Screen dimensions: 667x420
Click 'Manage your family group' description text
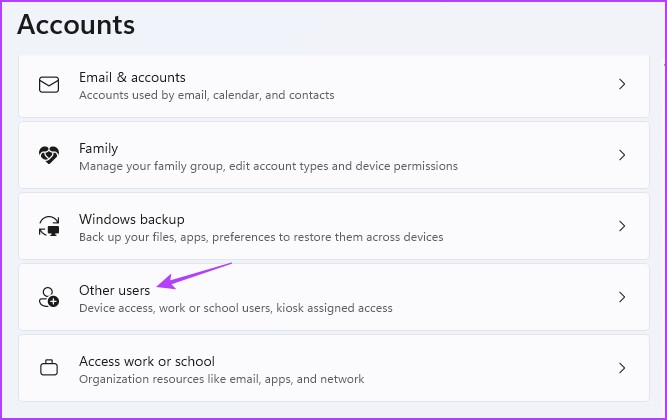click(268, 166)
